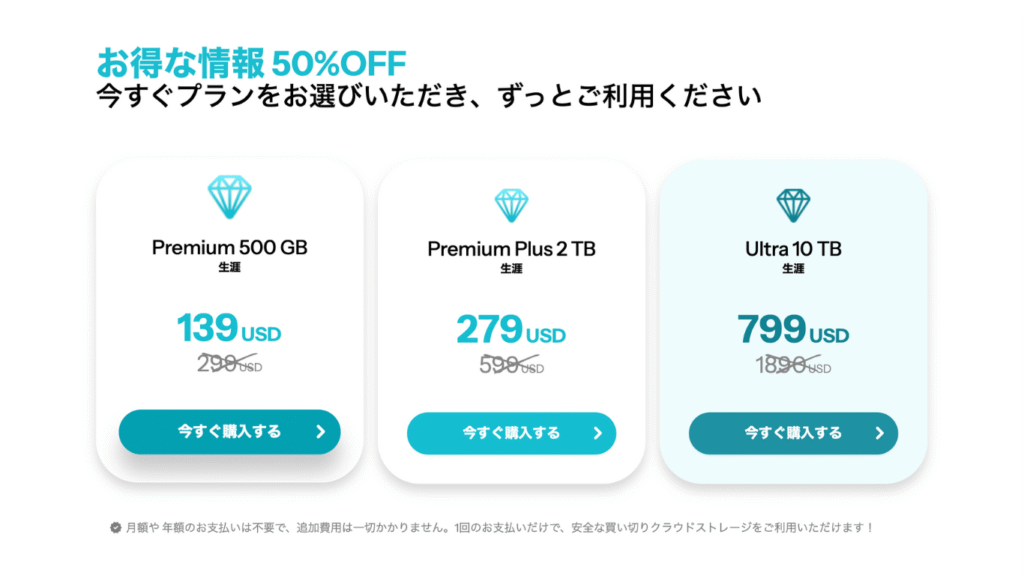Select the Ultra 10 TB plan title

(793, 249)
